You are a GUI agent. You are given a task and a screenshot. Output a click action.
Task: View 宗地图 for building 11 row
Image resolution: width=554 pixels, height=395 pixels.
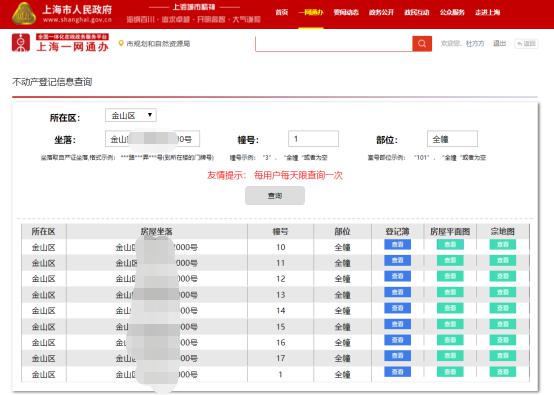point(502,260)
